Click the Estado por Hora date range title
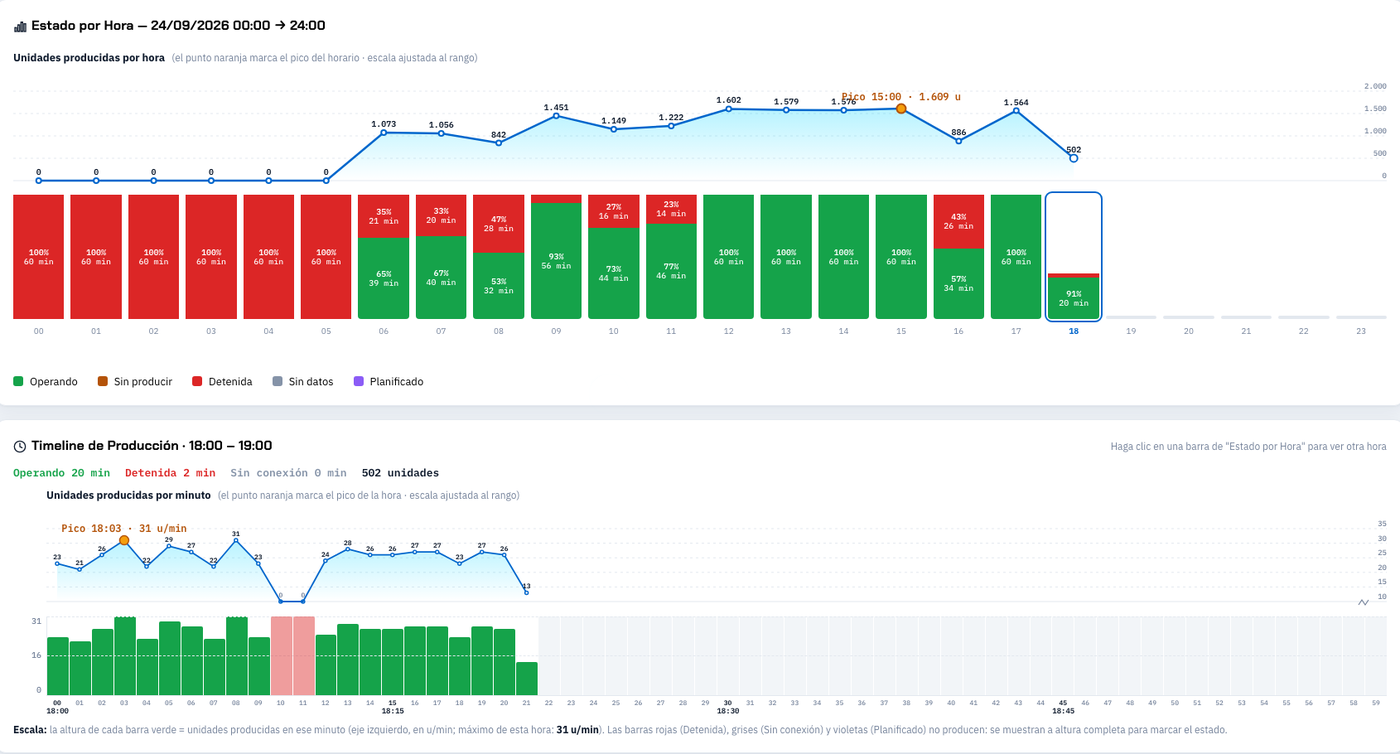 pos(178,26)
